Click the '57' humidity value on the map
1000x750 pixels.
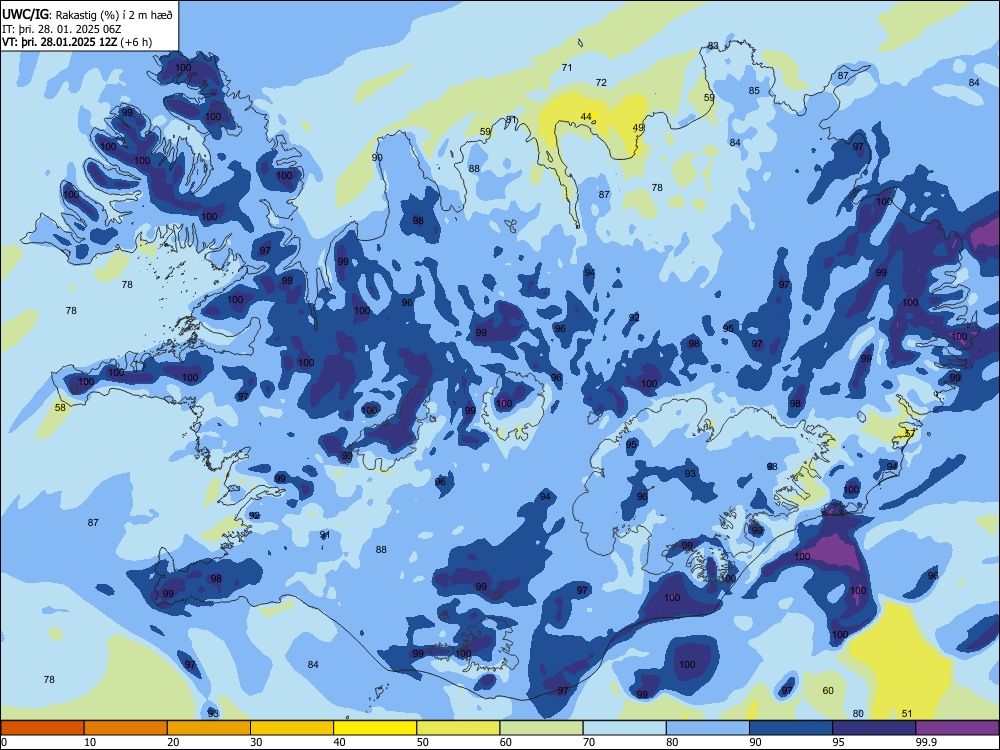[x=910, y=433]
